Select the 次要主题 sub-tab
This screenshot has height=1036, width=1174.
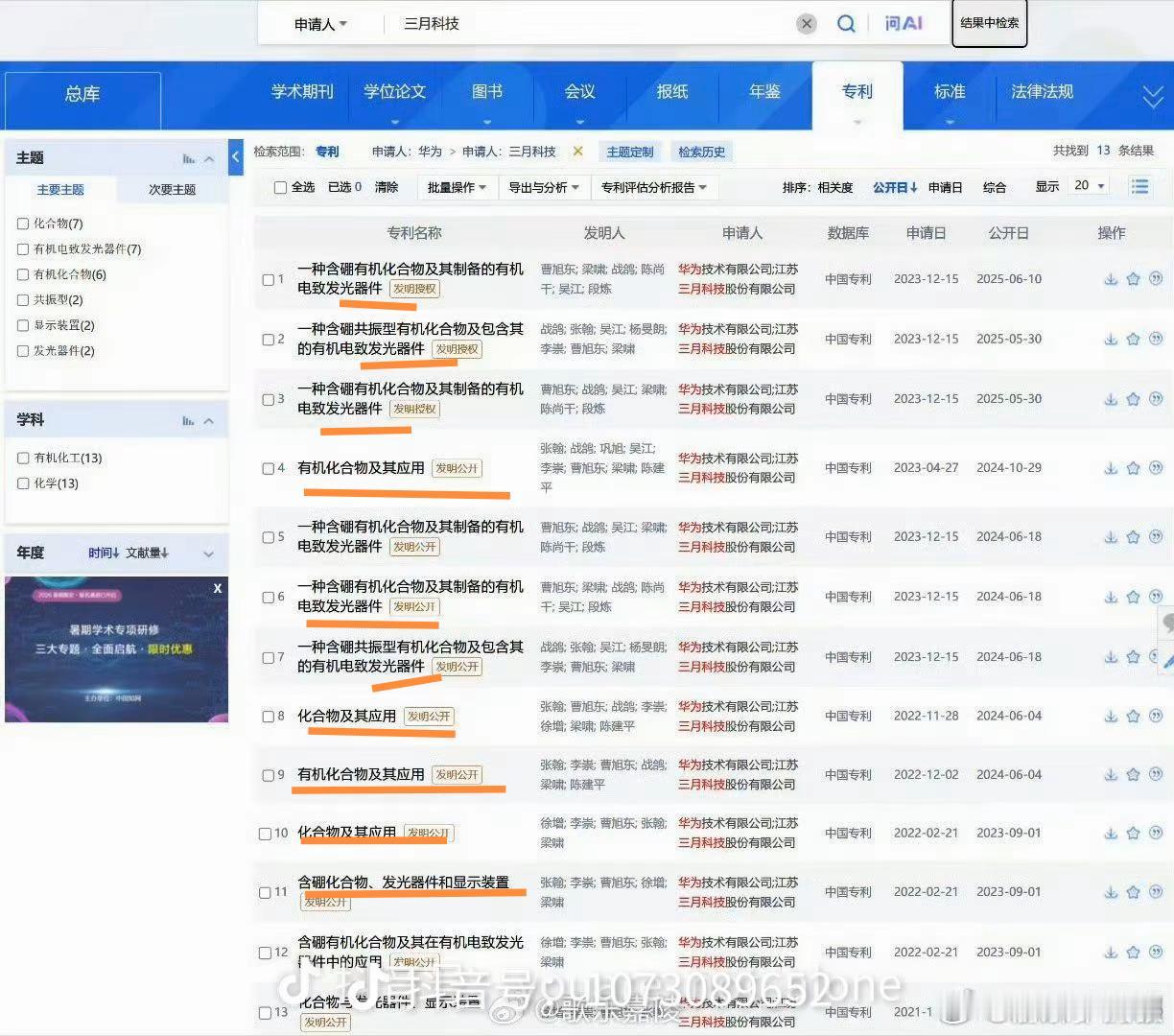click(172, 190)
